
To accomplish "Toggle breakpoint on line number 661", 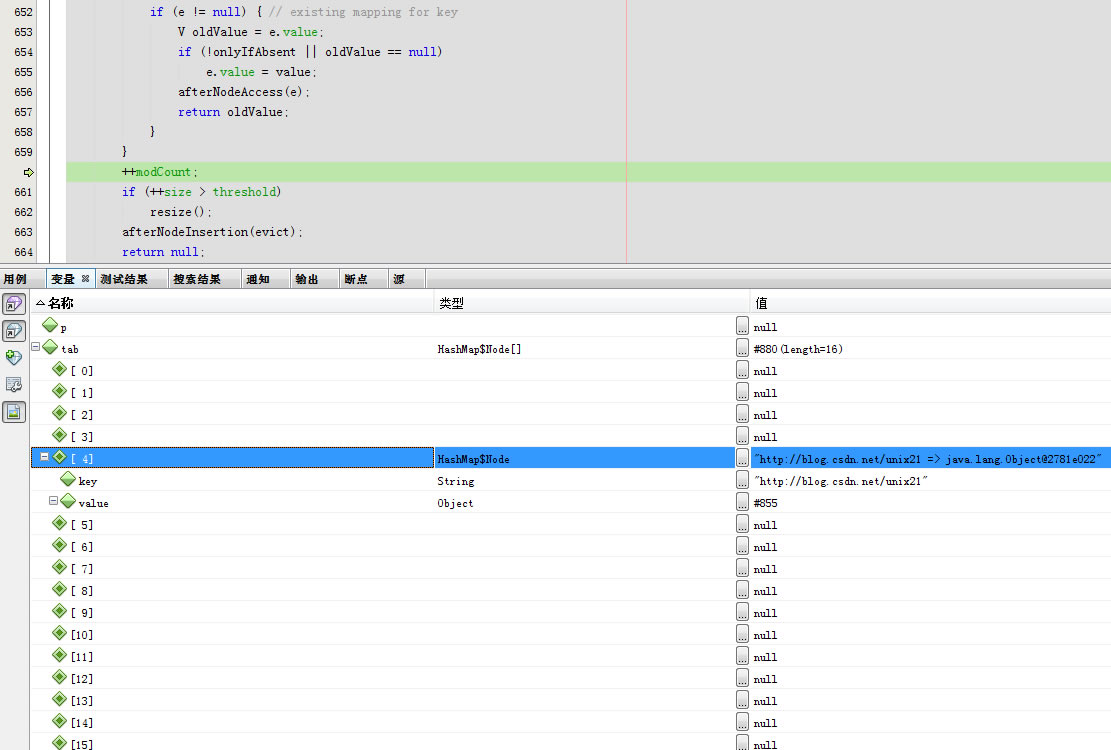I will point(23,192).
